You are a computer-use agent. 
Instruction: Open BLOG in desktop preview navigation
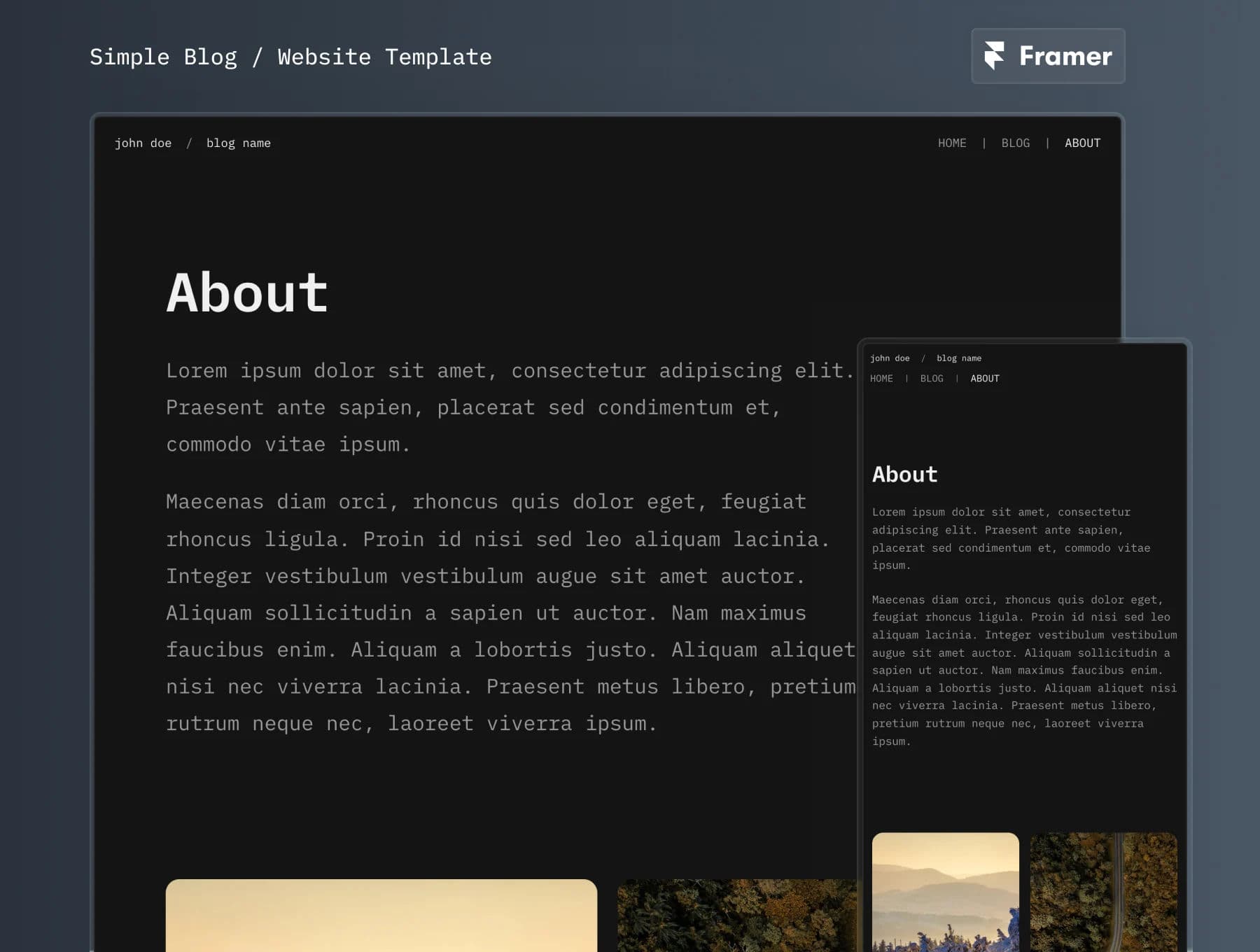point(1015,143)
